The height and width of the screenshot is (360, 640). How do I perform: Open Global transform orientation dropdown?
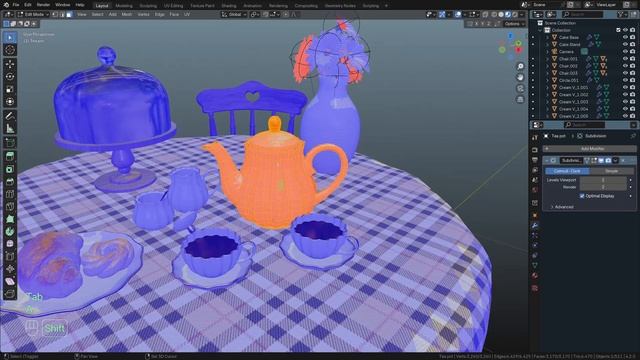[x=234, y=14]
